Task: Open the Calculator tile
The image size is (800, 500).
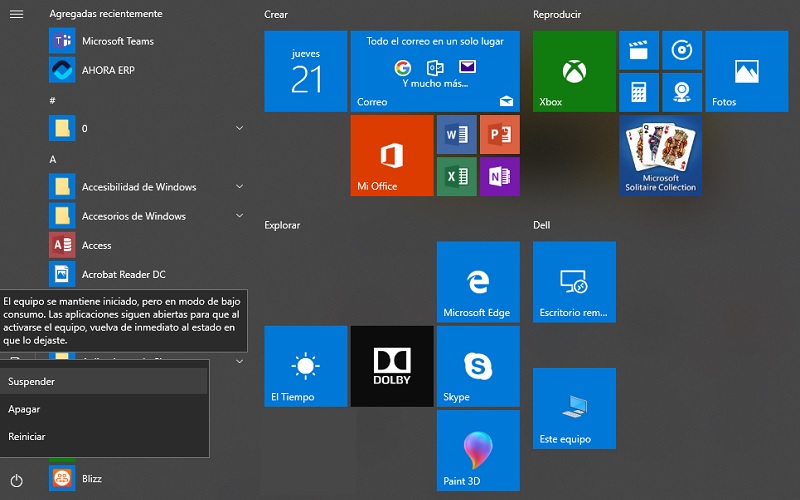Action: point(639,92)
